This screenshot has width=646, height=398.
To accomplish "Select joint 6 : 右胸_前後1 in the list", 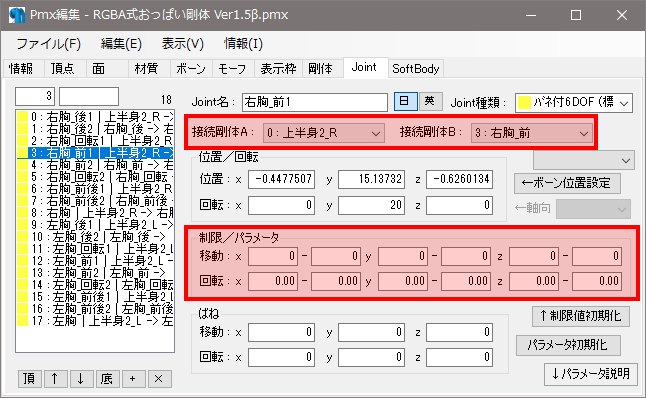I will [95, 189].
